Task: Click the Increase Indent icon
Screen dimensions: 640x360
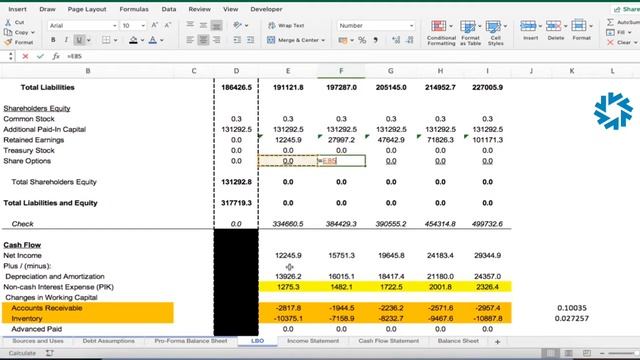Action: (x=250, y=40)
